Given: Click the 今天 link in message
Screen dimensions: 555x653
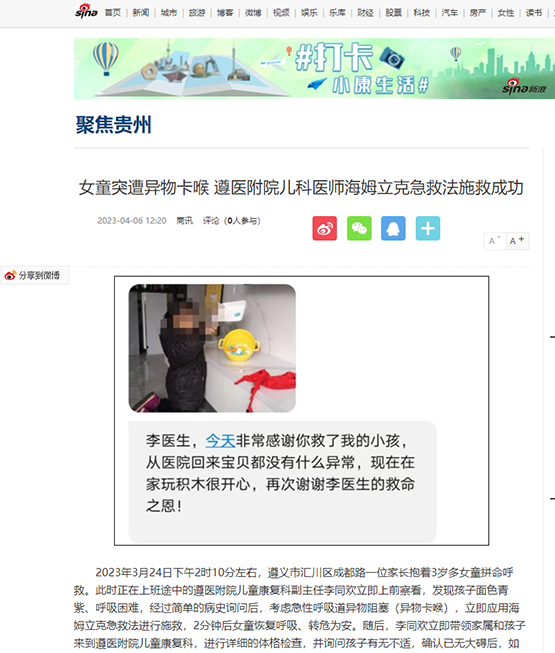Looking at the screenshot, I should coord(220,441).
